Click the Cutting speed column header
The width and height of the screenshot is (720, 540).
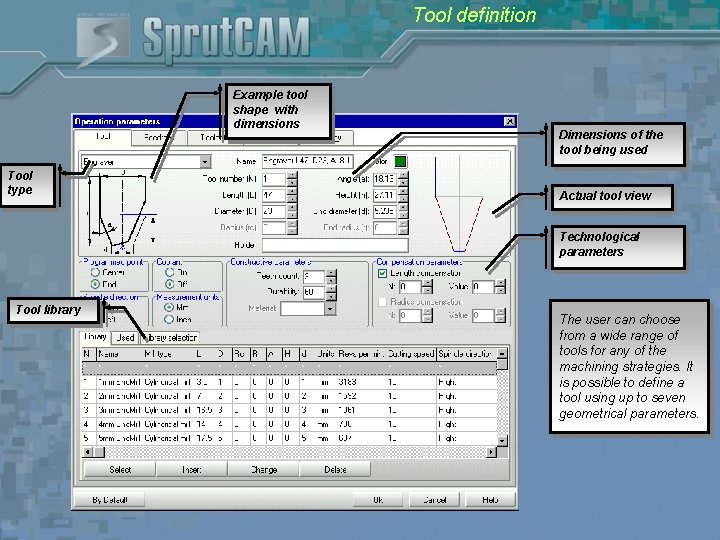click(x=411, y=354)
